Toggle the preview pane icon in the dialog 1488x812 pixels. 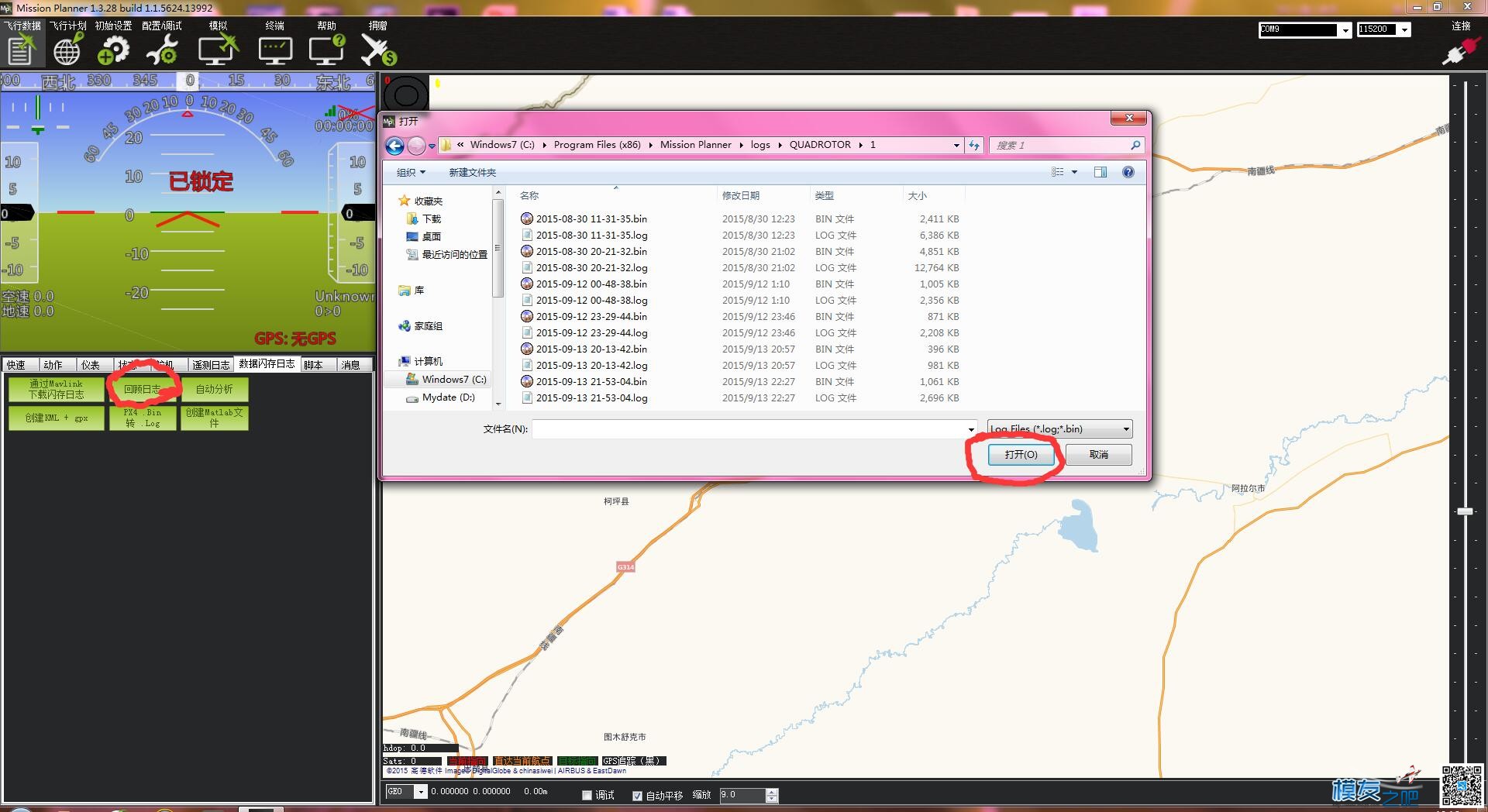click(1100, 172)
